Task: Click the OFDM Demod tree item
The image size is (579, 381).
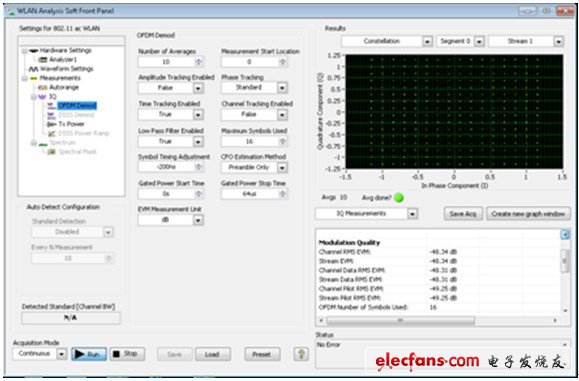Action: (77, 106)
